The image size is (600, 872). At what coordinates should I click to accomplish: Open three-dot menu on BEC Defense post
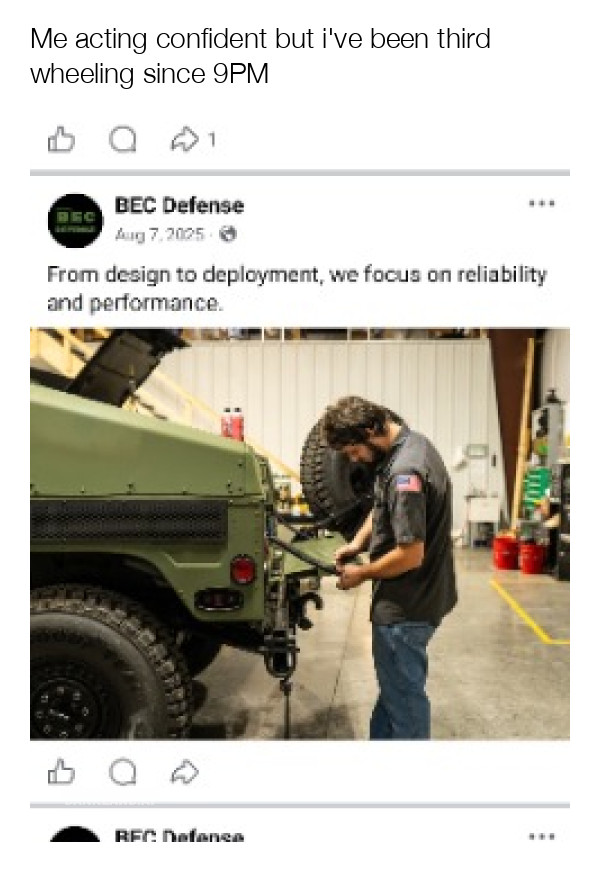point(541,204)
